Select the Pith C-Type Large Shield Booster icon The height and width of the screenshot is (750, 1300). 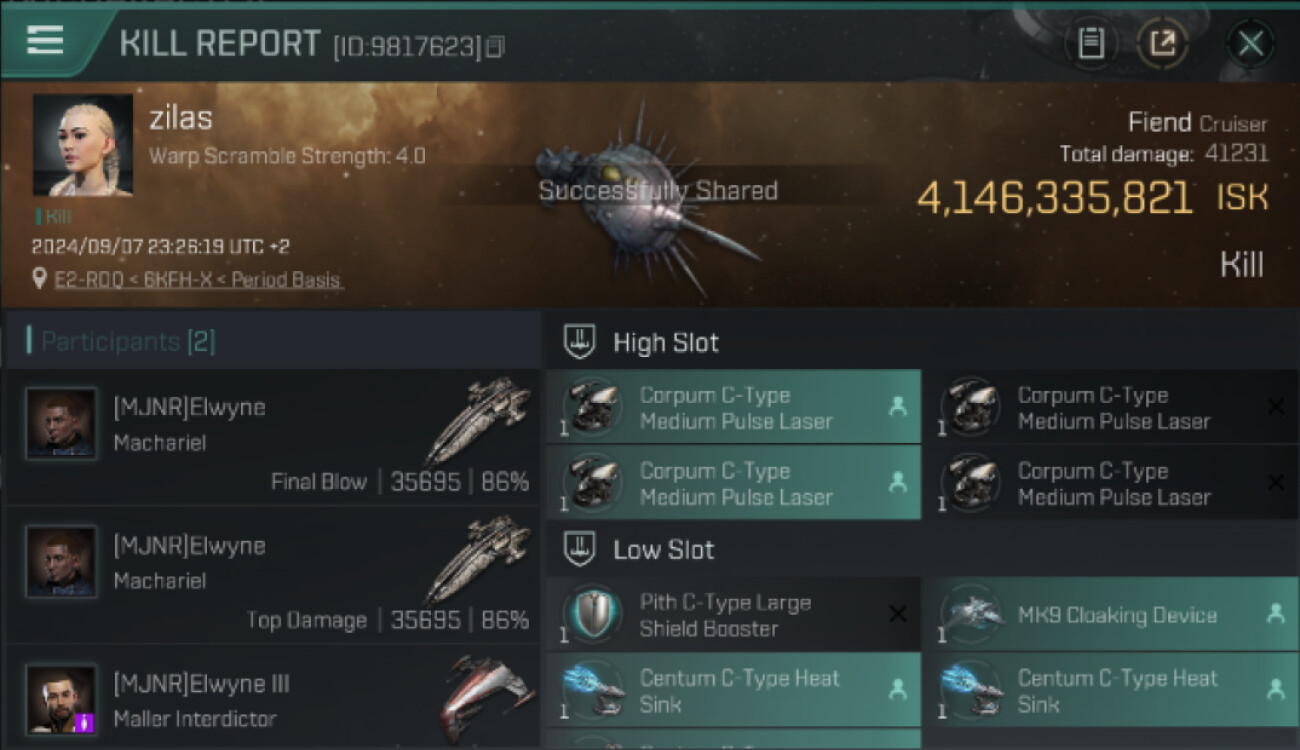coord(592,614)
